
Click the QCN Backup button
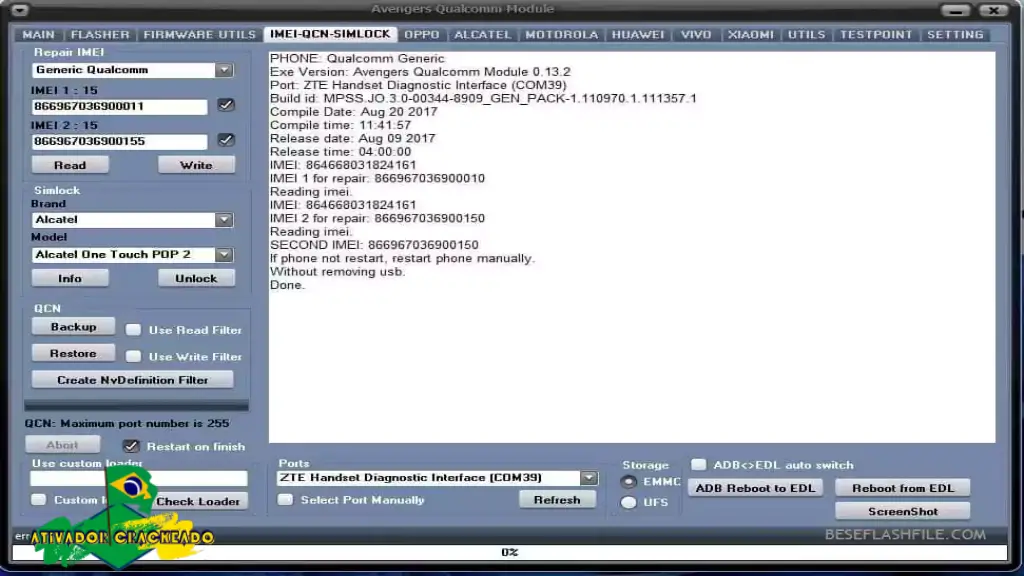click(x=73, y=327)
